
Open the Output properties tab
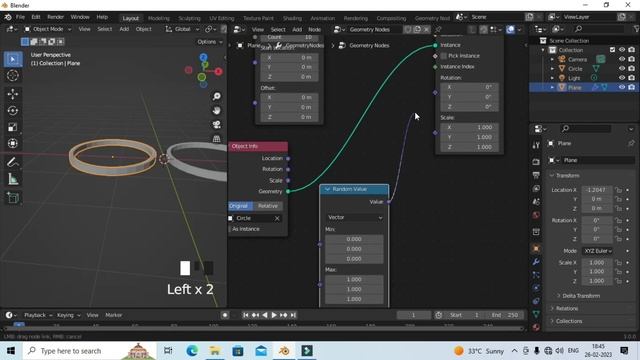[536, 175]
